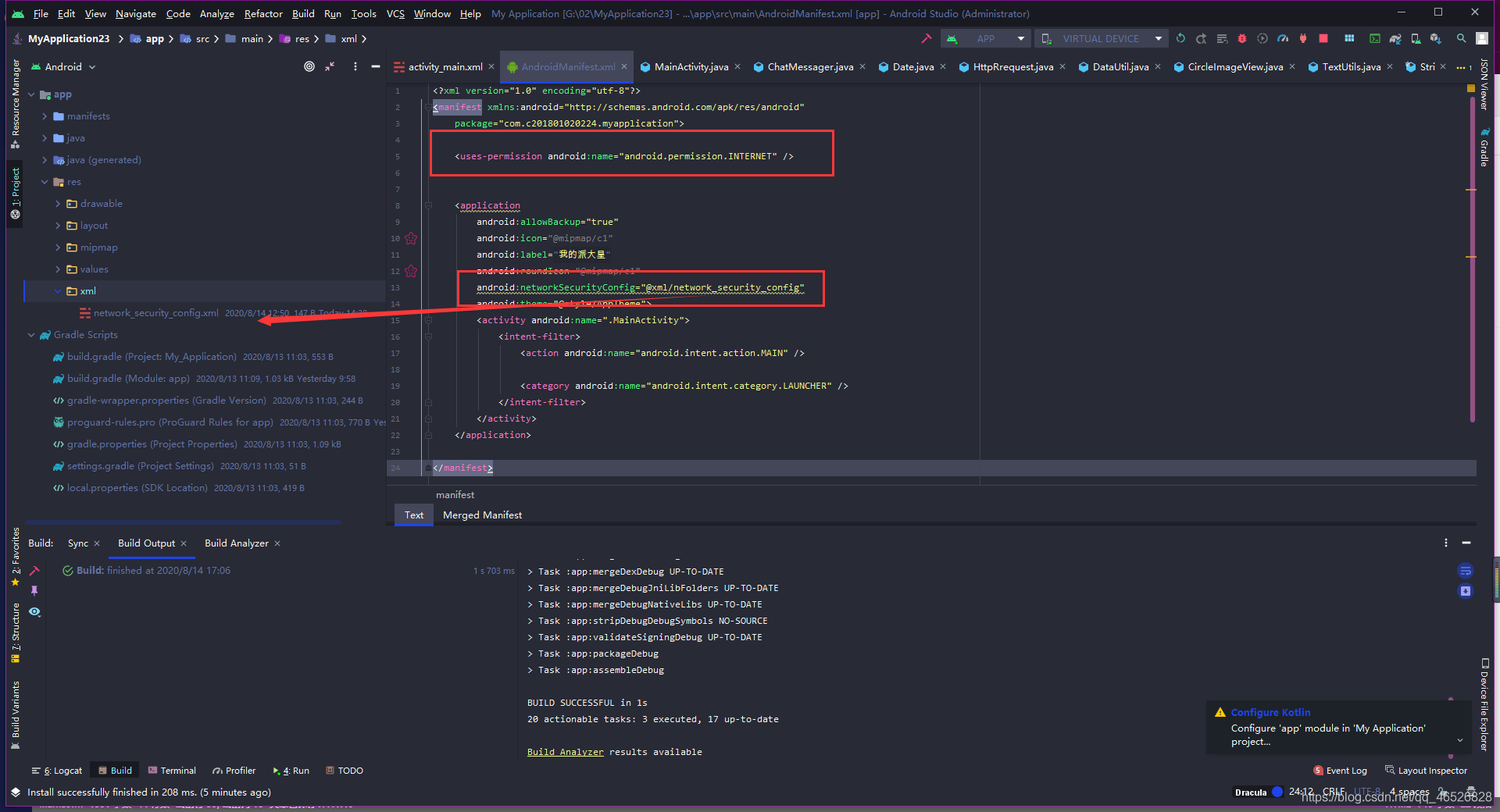Collapse all in Project panel
The image size is (1500, 812).
tap(330, 66)
